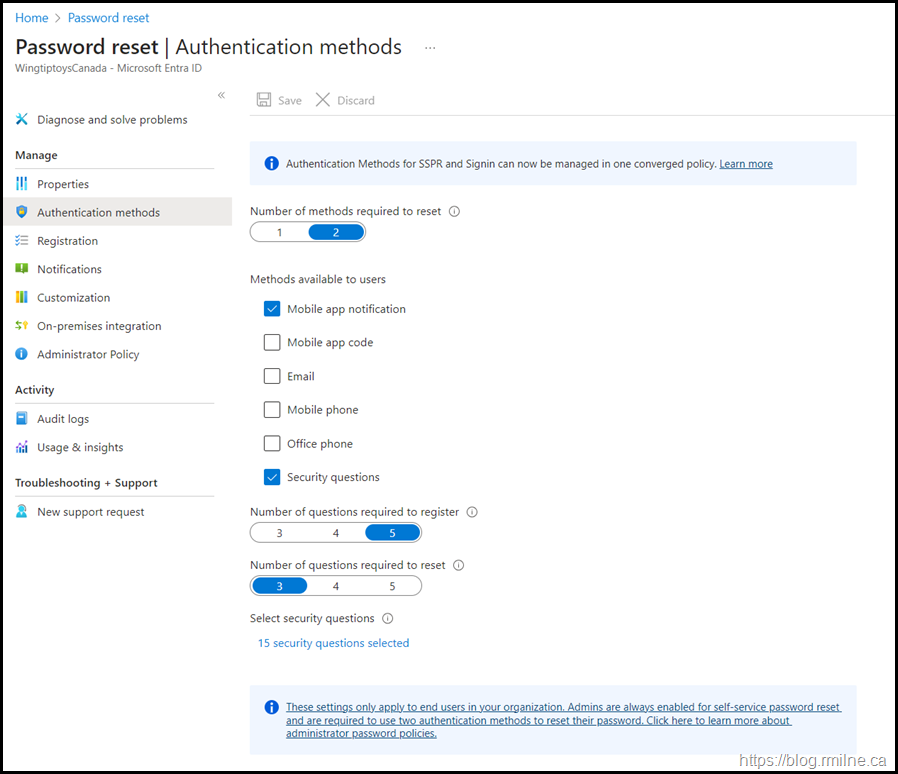Open the ellipsis more options menu
898x774 pixels.
pyautogui.click(x=430, y=48)
